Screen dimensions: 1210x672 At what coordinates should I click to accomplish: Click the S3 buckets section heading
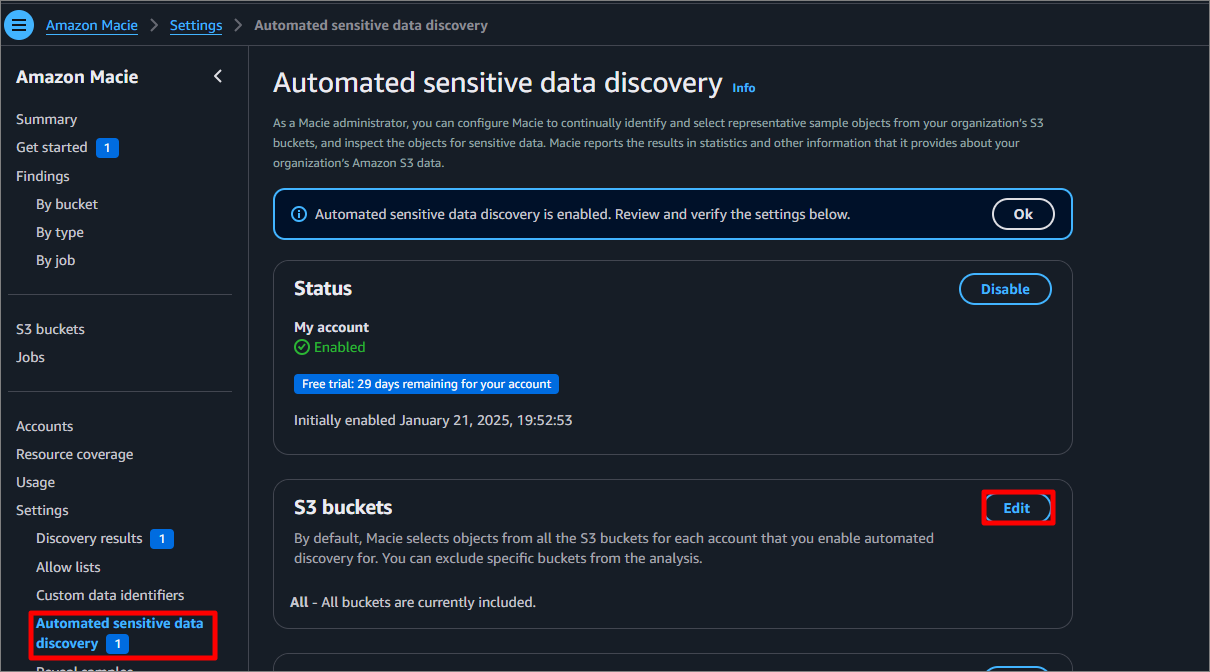tap(343, 507)
